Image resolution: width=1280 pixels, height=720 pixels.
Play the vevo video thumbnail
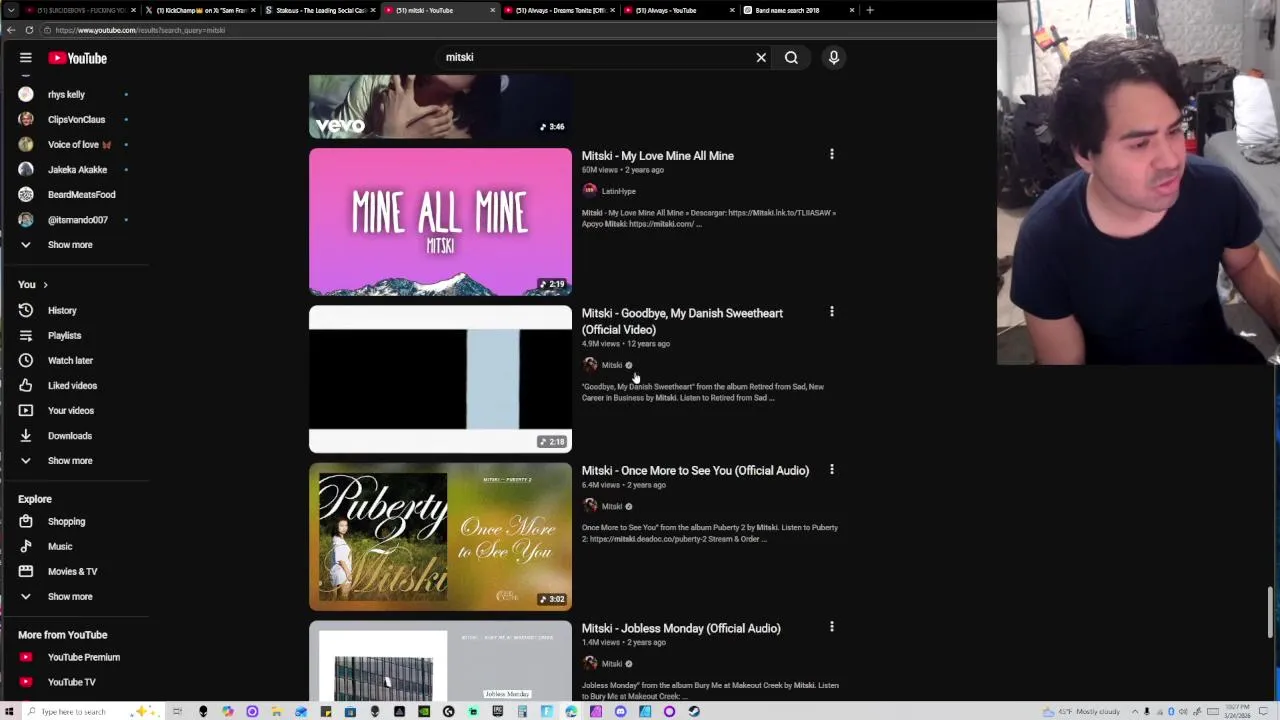pyautogui.click(x=440, y=106)
